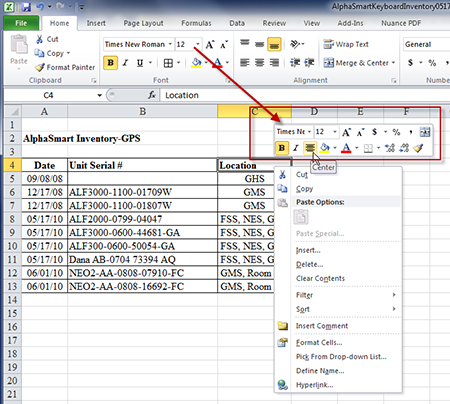Choose Insert Comment from the context menu
The width and height of the screenshot is (450, 404).
click(322, 326)
